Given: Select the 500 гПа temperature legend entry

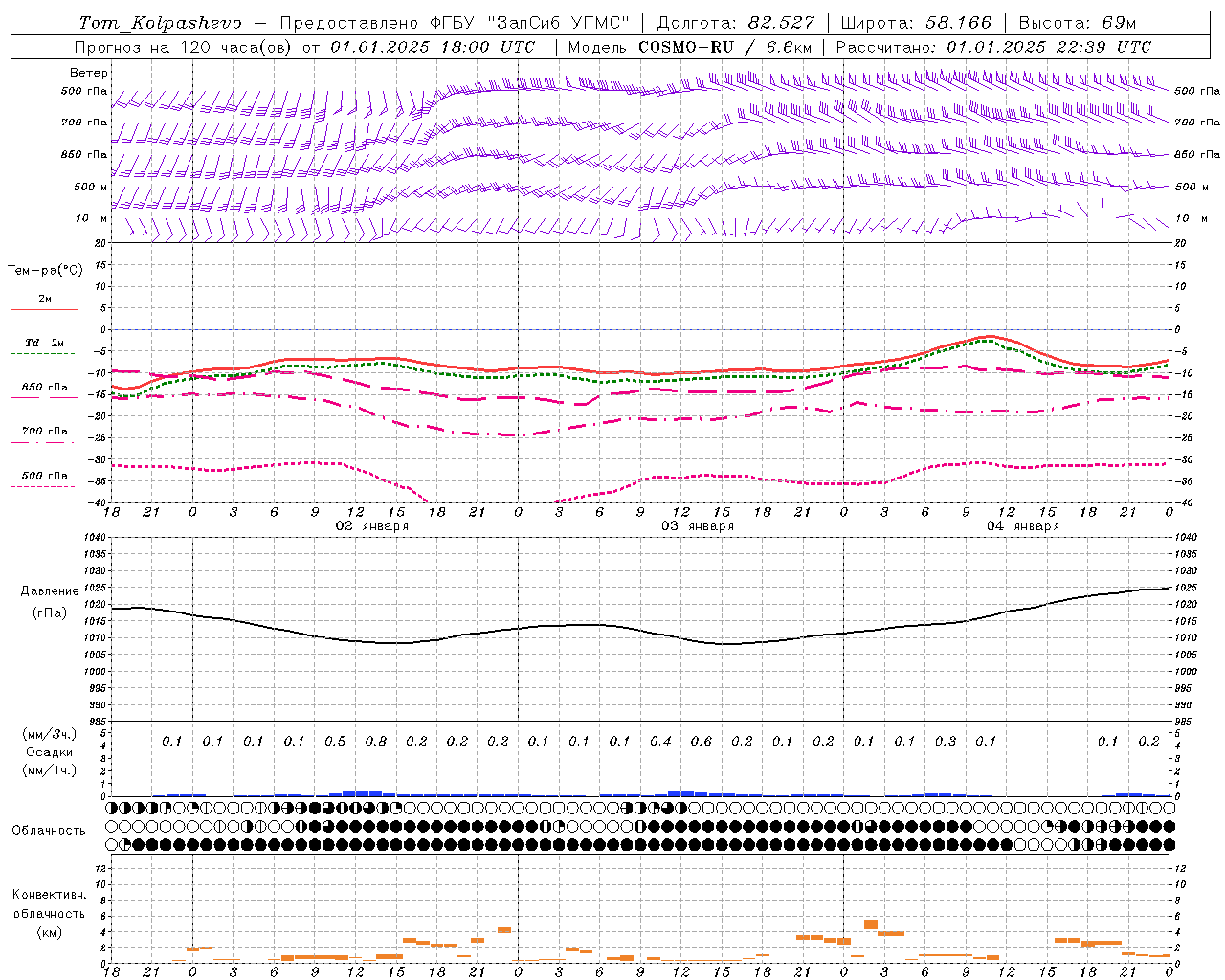Looking at the screenshot, I should point(45,476).
